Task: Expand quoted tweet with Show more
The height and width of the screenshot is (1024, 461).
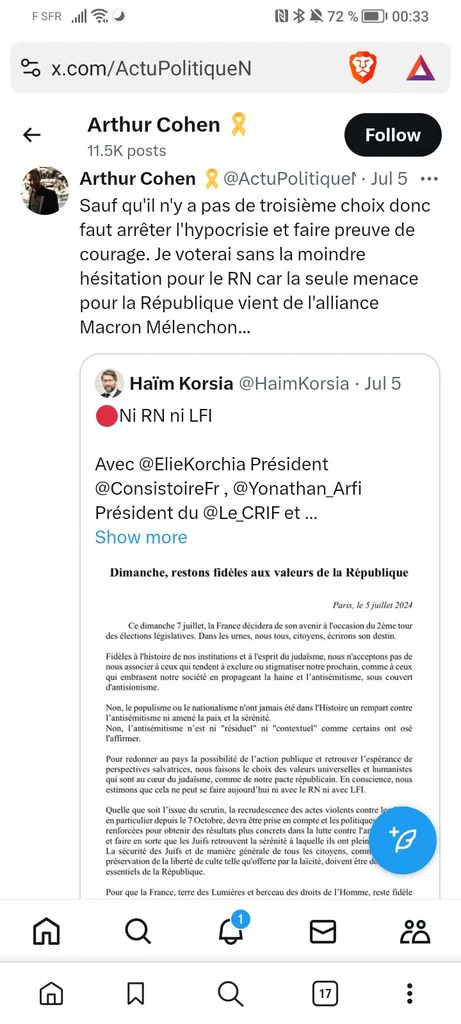Action: 141,537
